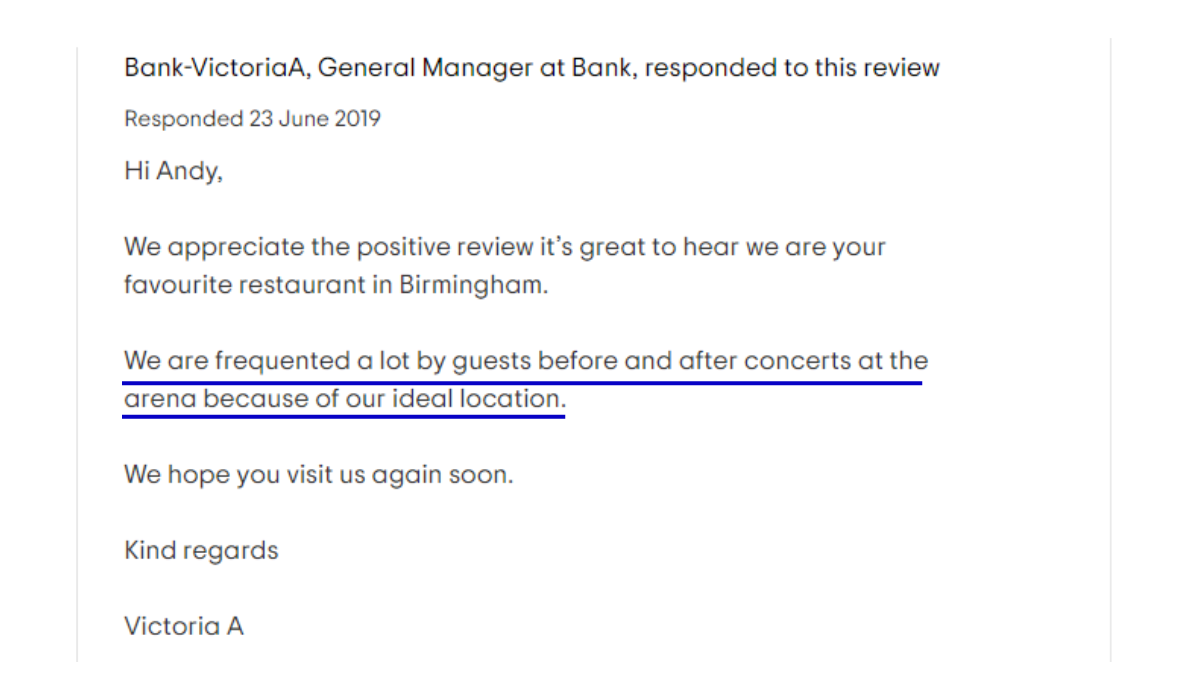Click the 'favourite restaurant in Birmingham' line

coord(337,285)
